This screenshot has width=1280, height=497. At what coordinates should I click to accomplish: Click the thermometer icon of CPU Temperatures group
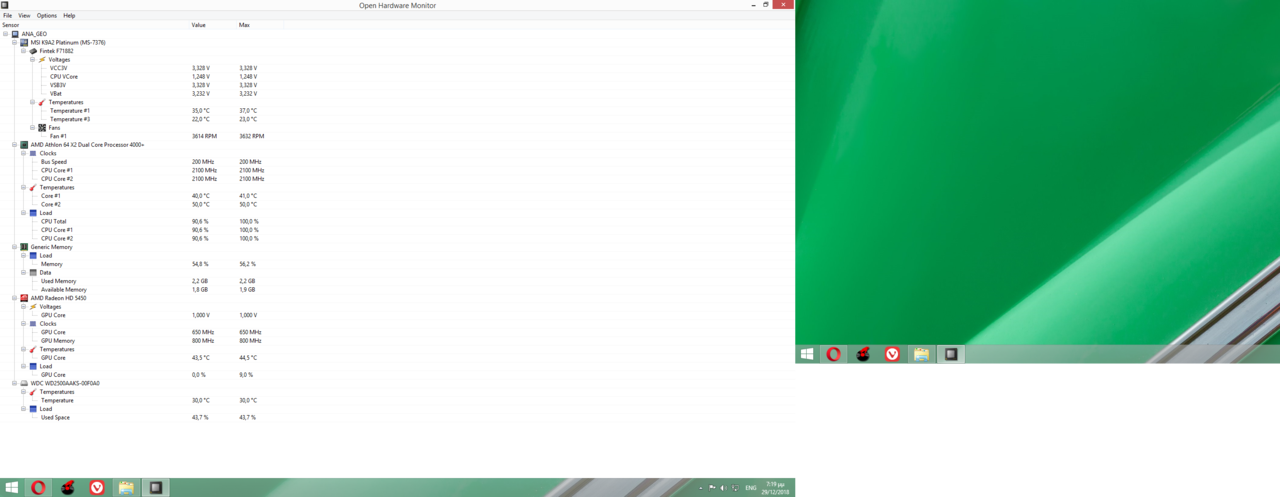[x=33, y=187]
